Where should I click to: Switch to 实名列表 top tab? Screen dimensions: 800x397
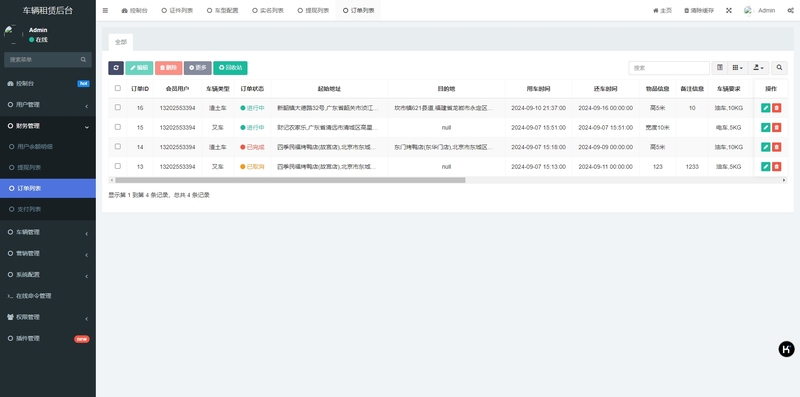click(x=268, y=10)
